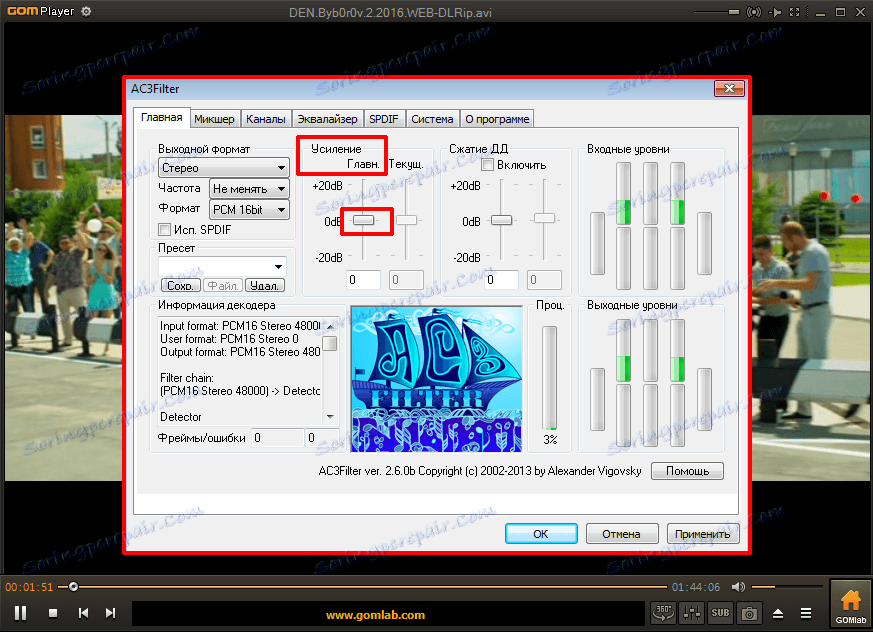Image resolution: width=873 pixels, height=632 pixels.
Task: Click the second Сжатие ДД slider handle
Action: (x=544, y=218)
